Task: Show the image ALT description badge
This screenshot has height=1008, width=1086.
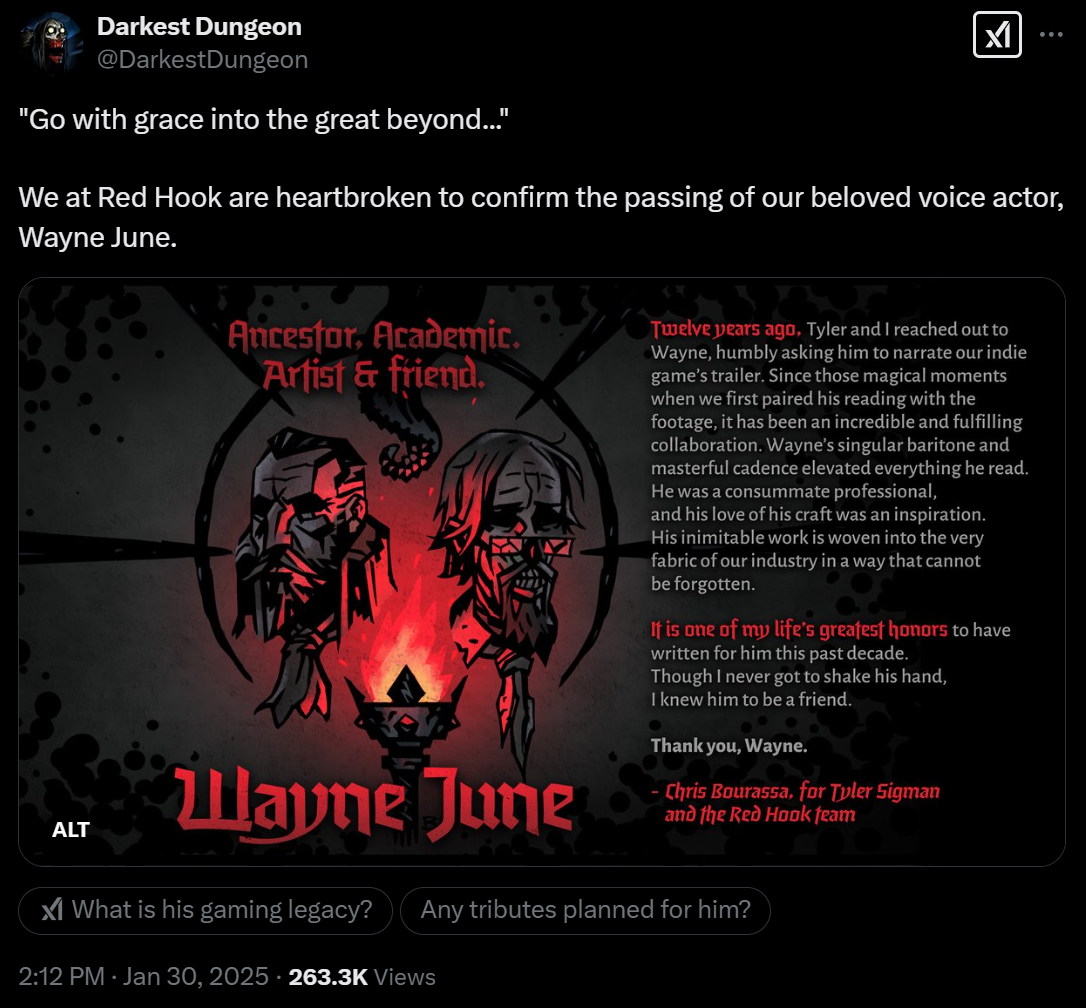Action: (71, 829)
